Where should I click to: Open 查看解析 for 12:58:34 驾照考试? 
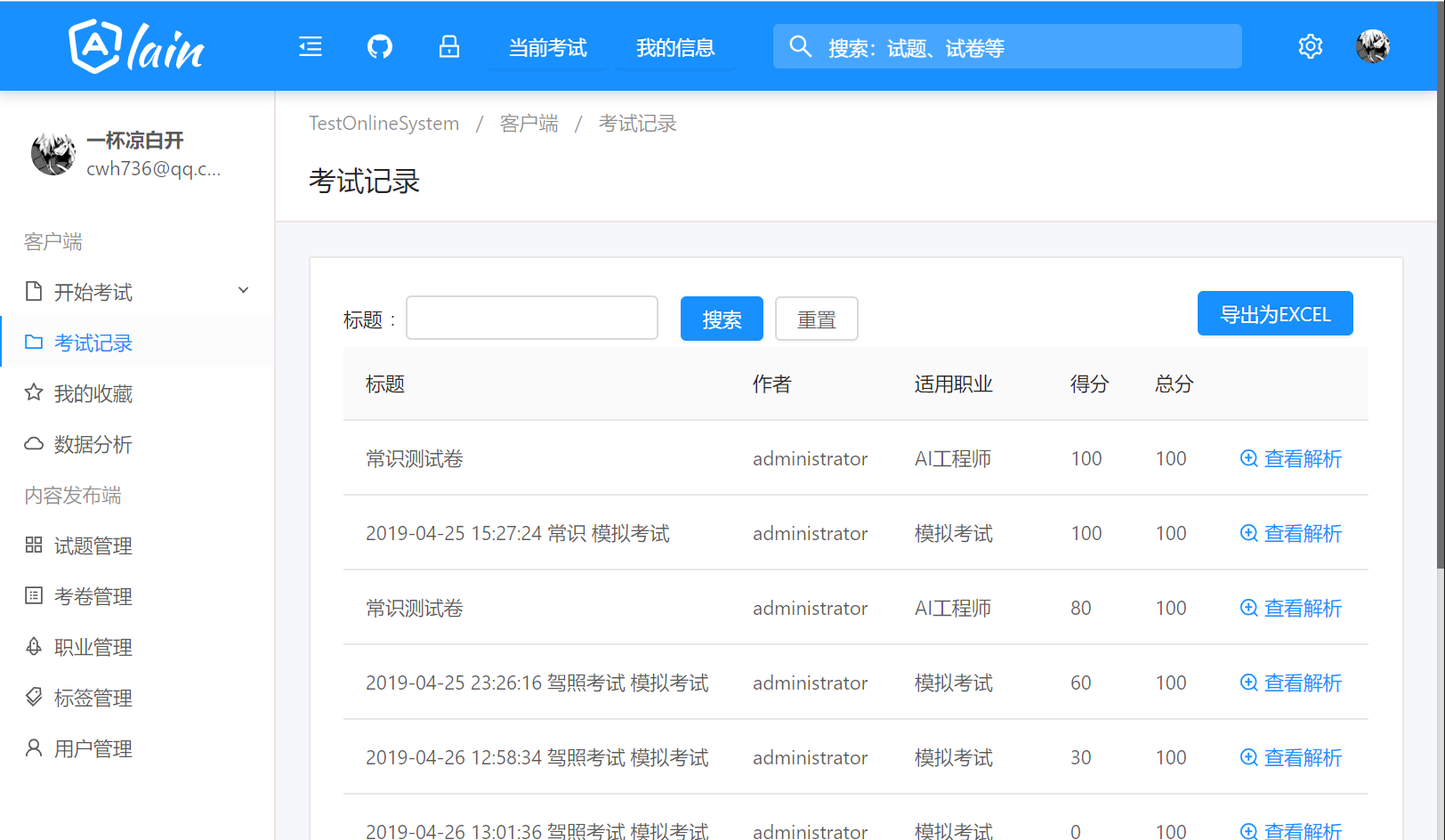point(1291,757)
